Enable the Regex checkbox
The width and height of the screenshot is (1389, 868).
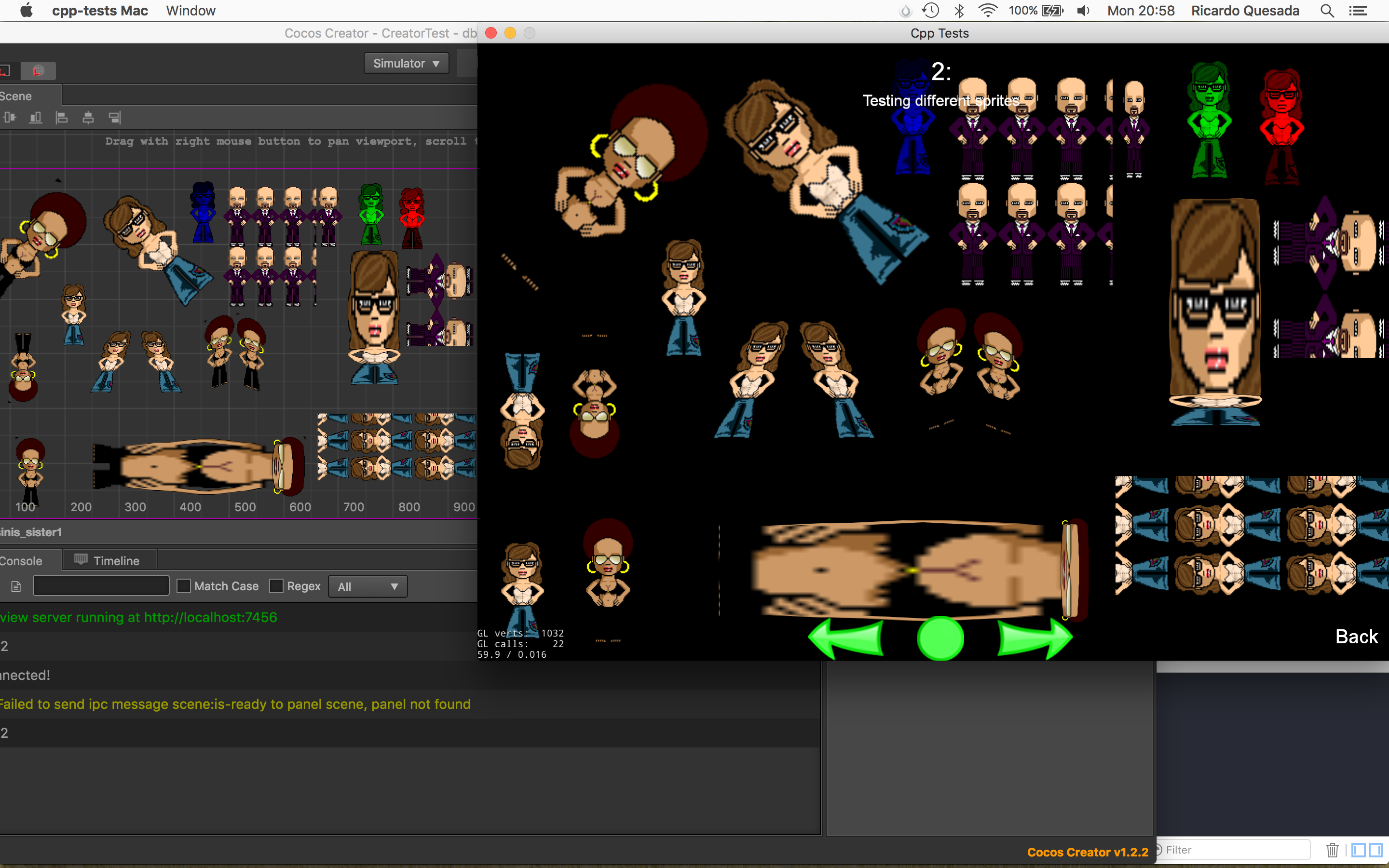coord(276,586)
